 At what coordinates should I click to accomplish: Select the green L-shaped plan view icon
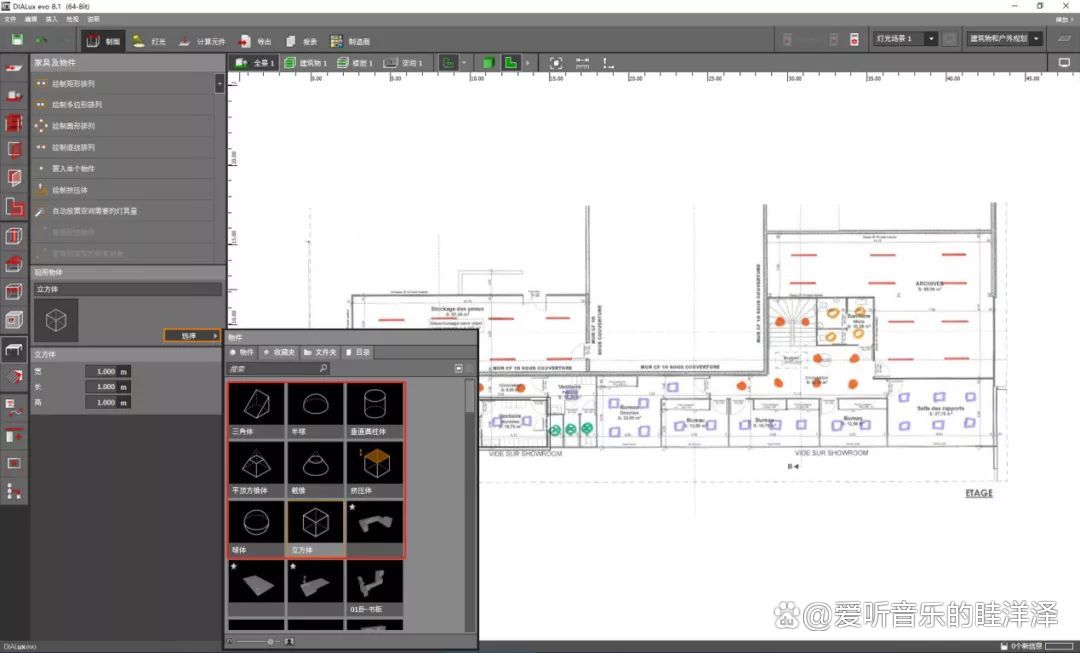(510, 63)
